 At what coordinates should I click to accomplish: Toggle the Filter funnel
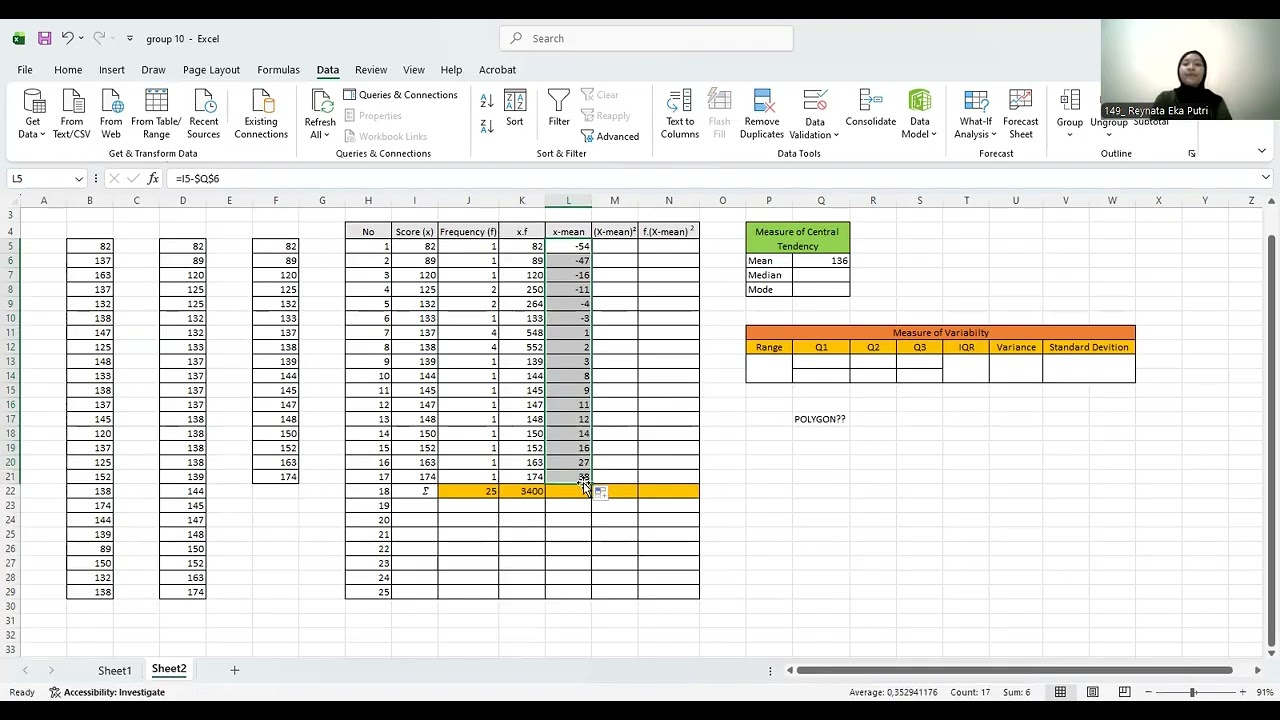coord(559,108)
